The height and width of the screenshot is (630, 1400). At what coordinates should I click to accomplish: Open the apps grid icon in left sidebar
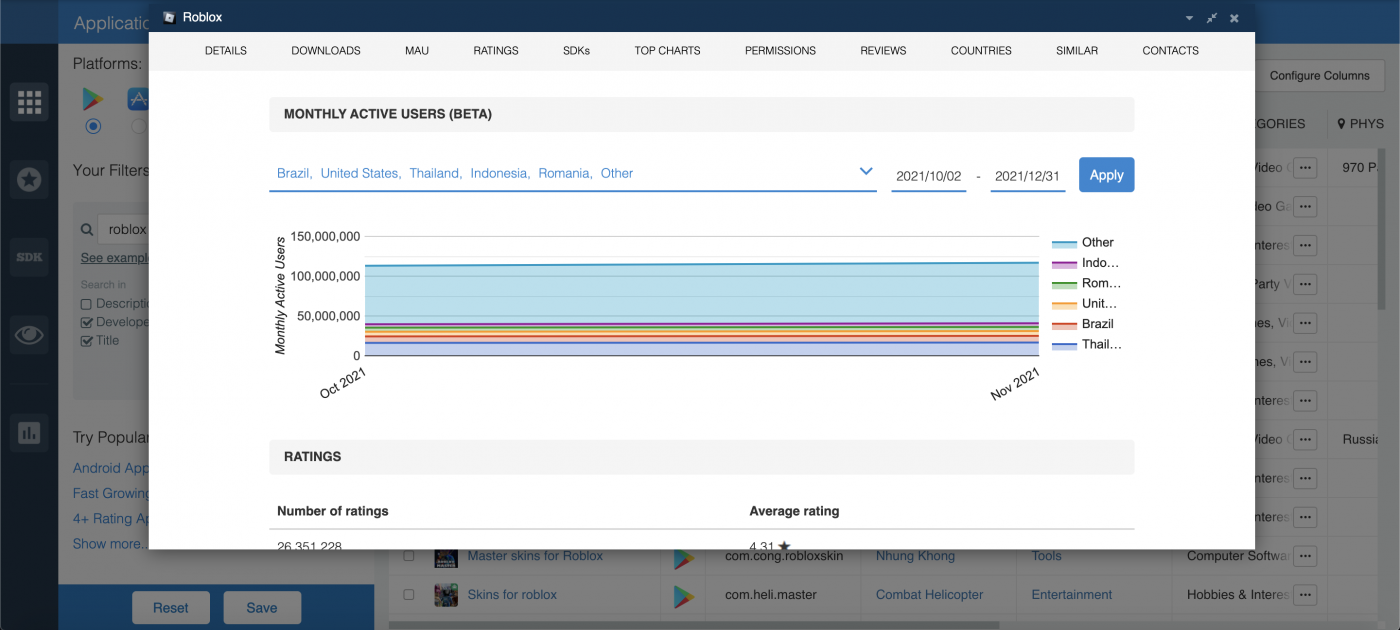coord(29,101)
